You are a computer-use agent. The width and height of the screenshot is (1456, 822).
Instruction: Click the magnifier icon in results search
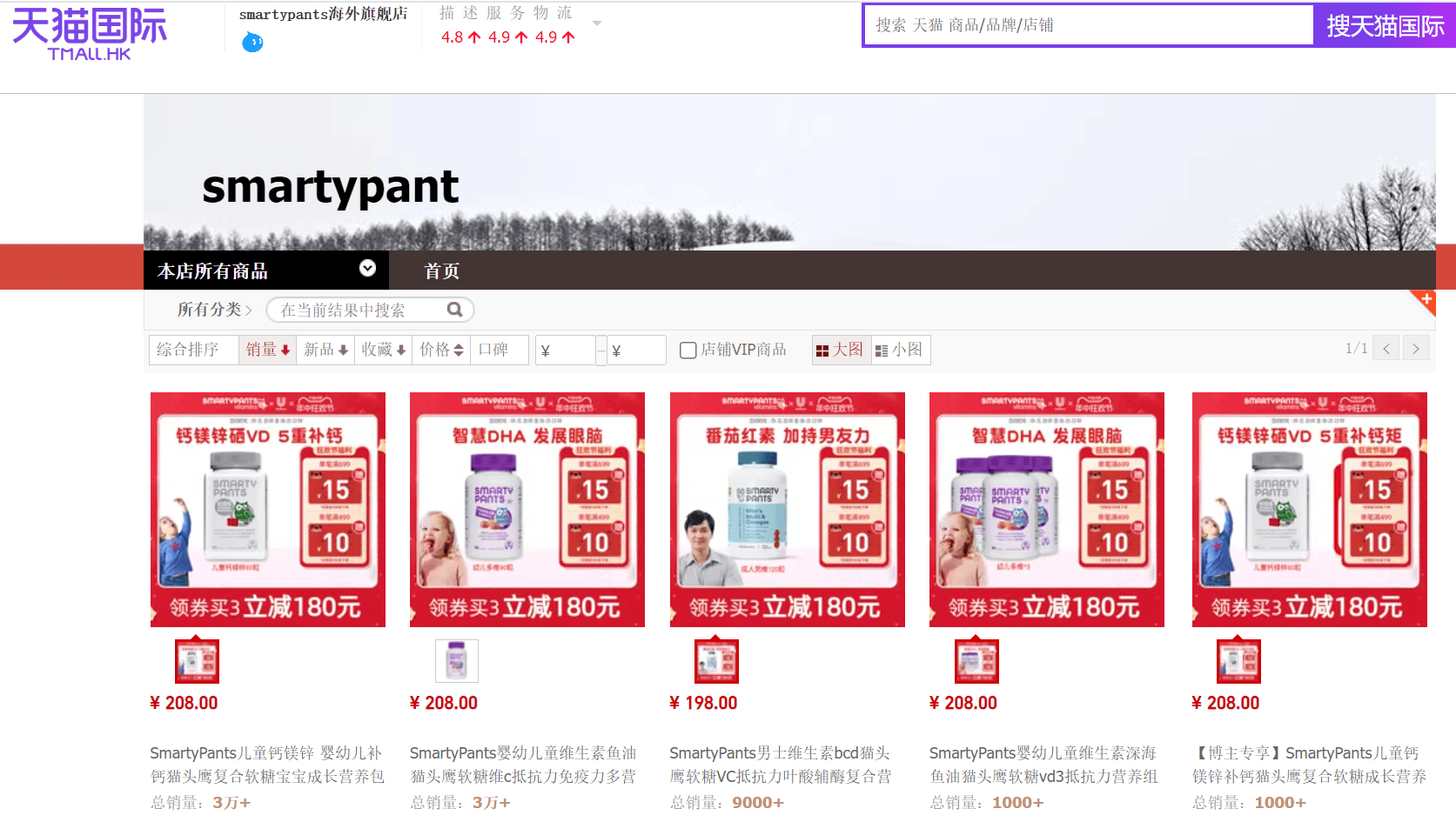[x=455, y=310]
